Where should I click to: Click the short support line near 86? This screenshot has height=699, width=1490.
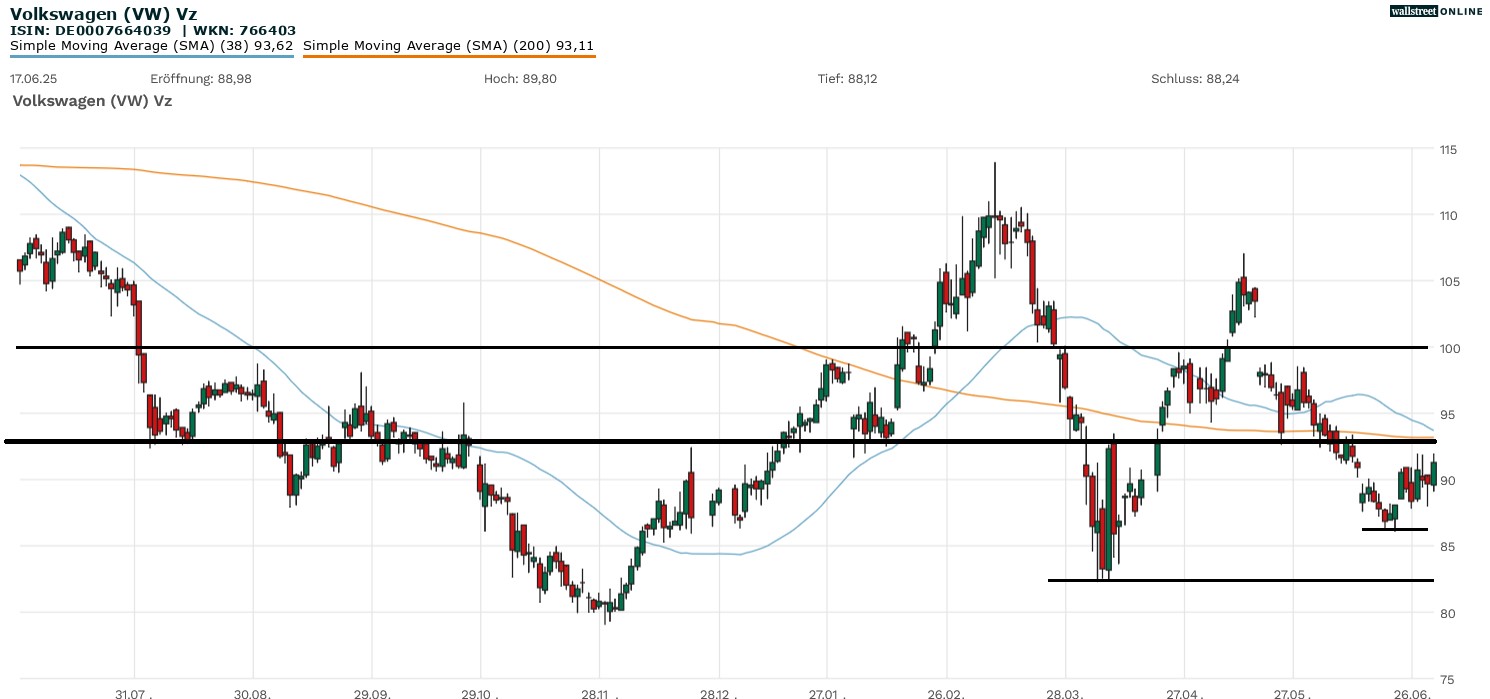click(1395, 529)
